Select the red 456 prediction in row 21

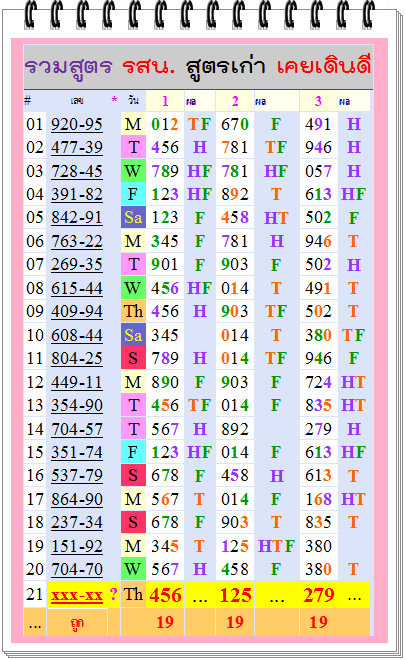[165, 595]
